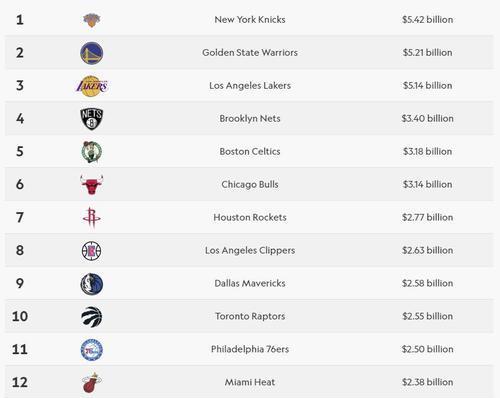Click the New York Knicks logo
The width and height of the screenshot is (500, 398).
[x=91, y=20]
